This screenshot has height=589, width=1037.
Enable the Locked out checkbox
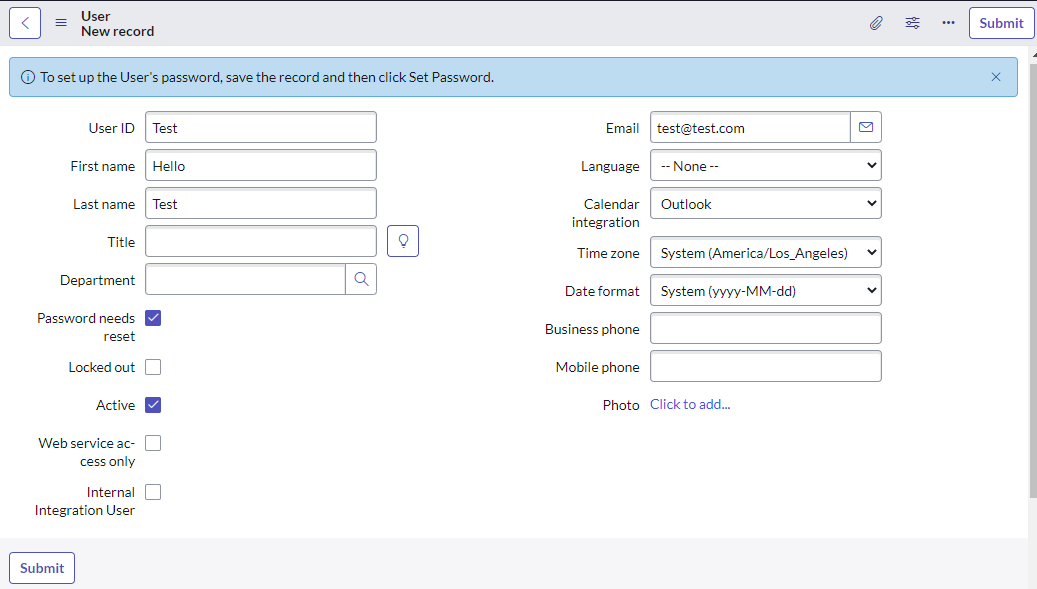click(x=153, y=367)
